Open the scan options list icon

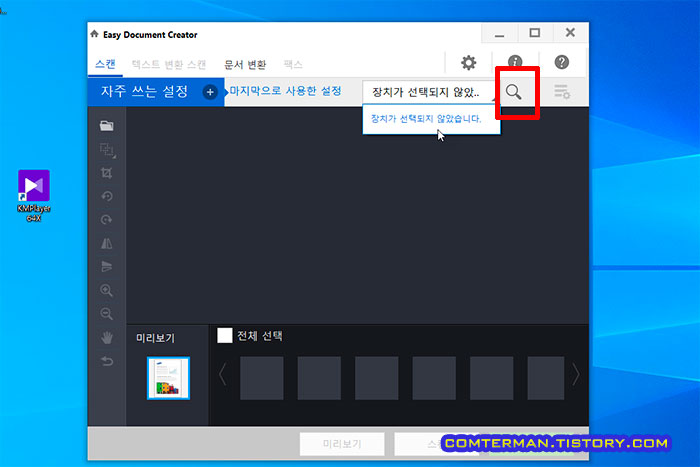click(562, 92)
